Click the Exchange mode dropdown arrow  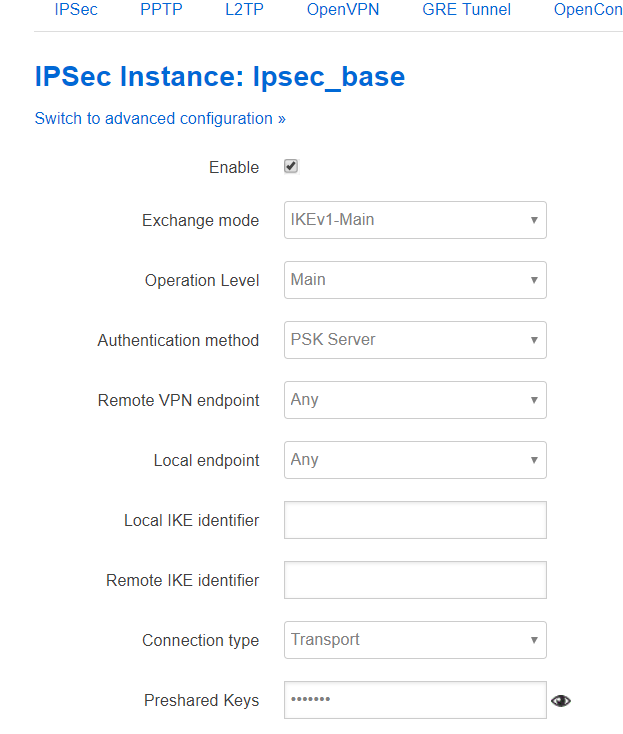point(534,220)
